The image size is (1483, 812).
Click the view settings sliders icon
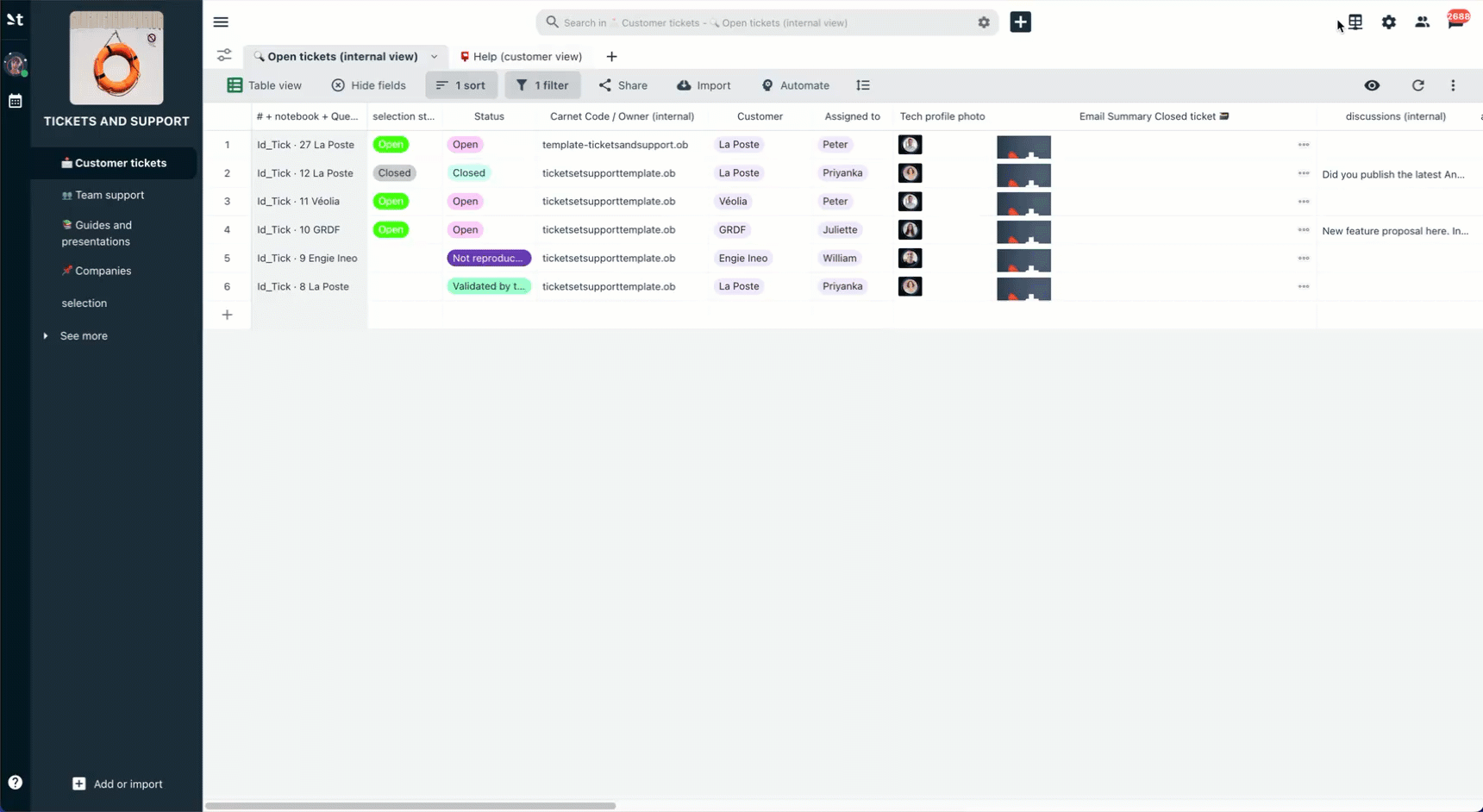click(x=224, y=56)
